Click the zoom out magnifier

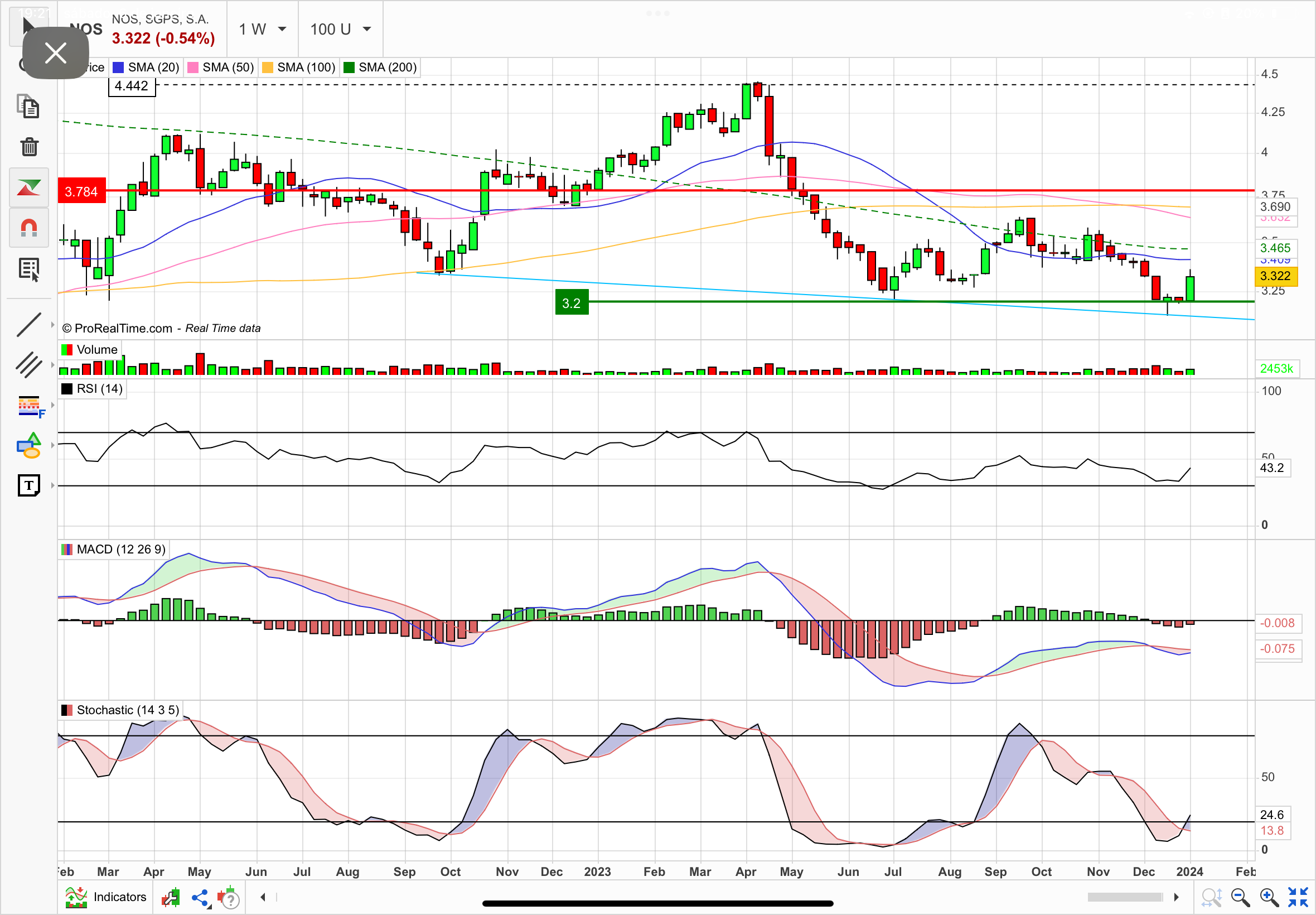coord(1240,897)
